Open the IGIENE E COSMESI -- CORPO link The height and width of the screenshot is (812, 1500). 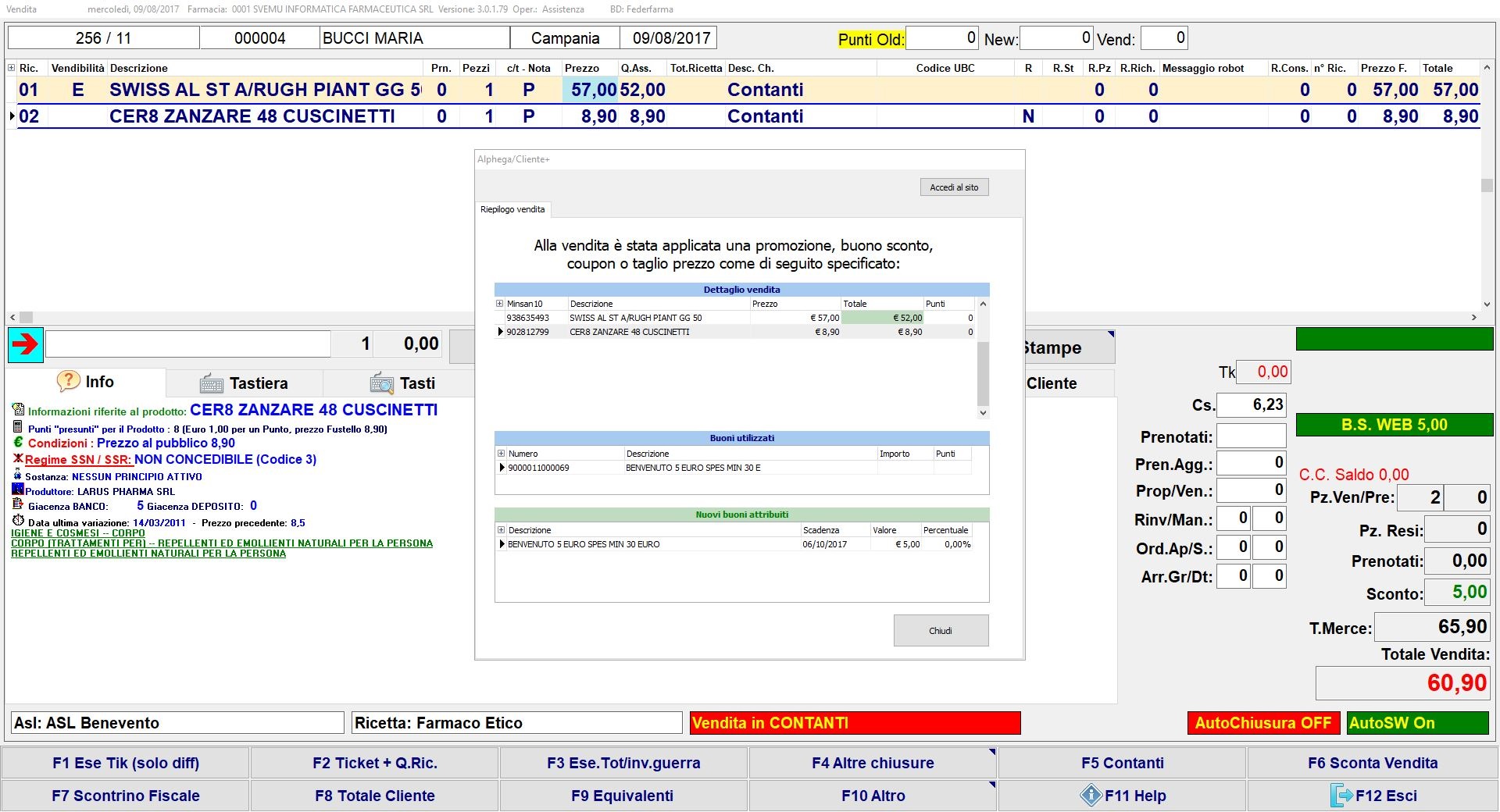(x=78, y=533)
